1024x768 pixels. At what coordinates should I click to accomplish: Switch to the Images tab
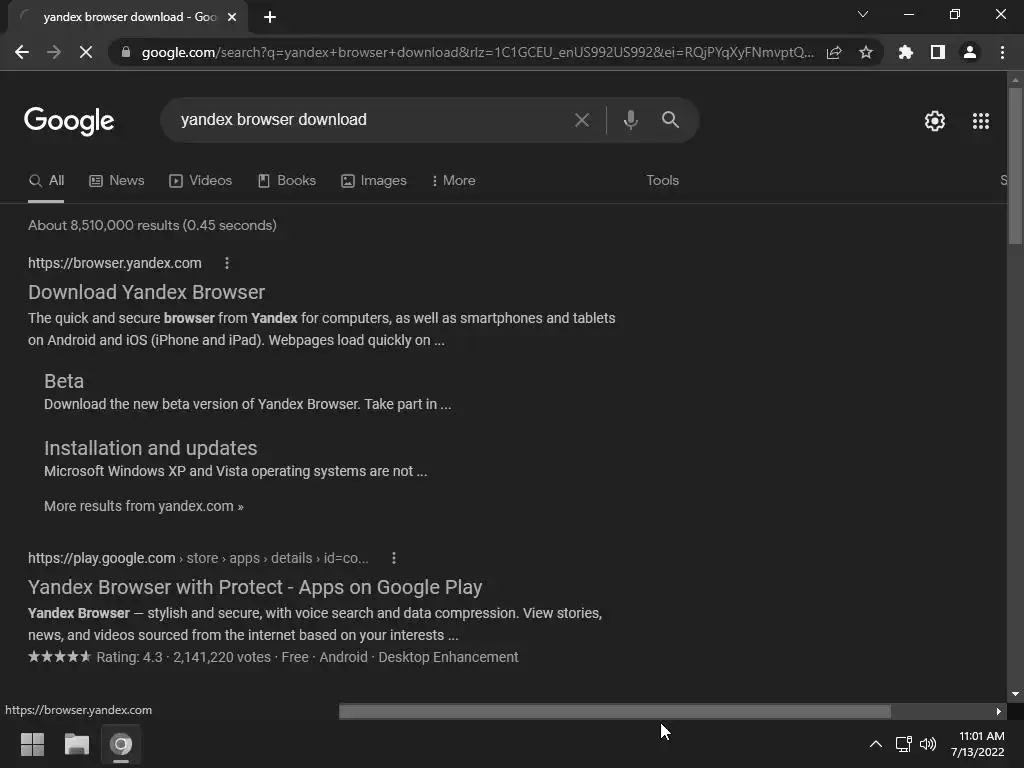coord(374,181)
